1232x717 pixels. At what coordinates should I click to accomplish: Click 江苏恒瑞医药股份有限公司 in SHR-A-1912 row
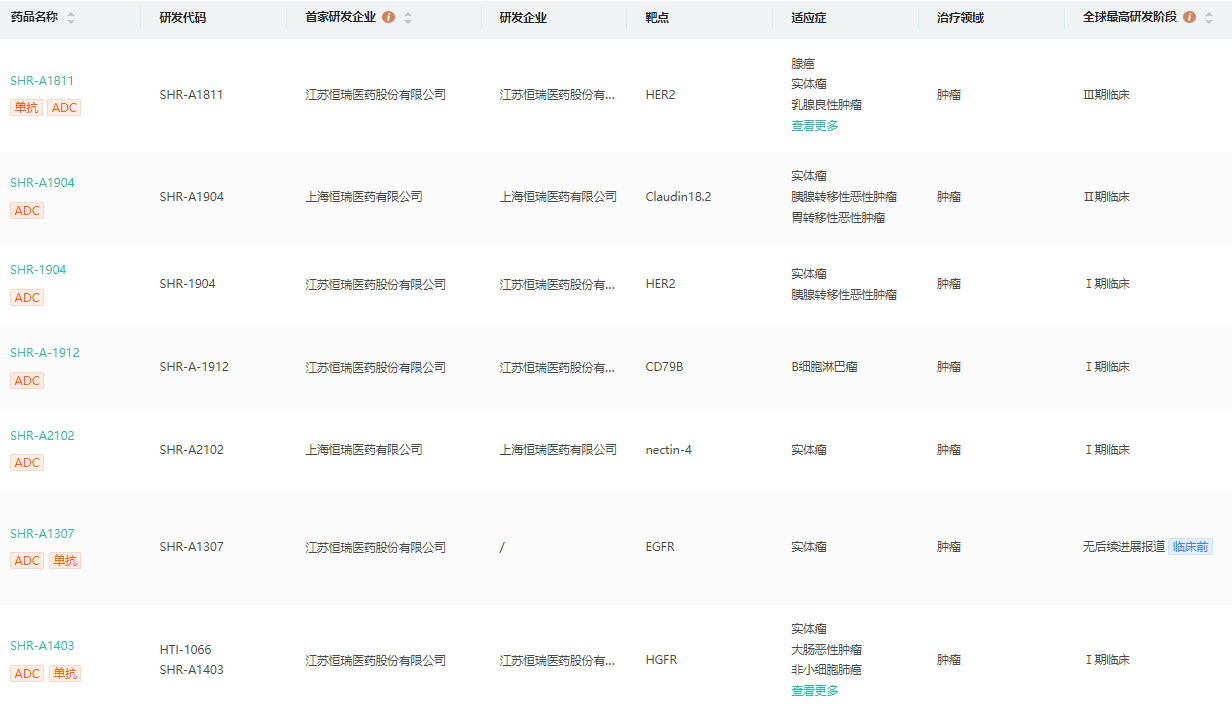click(376, 367)
